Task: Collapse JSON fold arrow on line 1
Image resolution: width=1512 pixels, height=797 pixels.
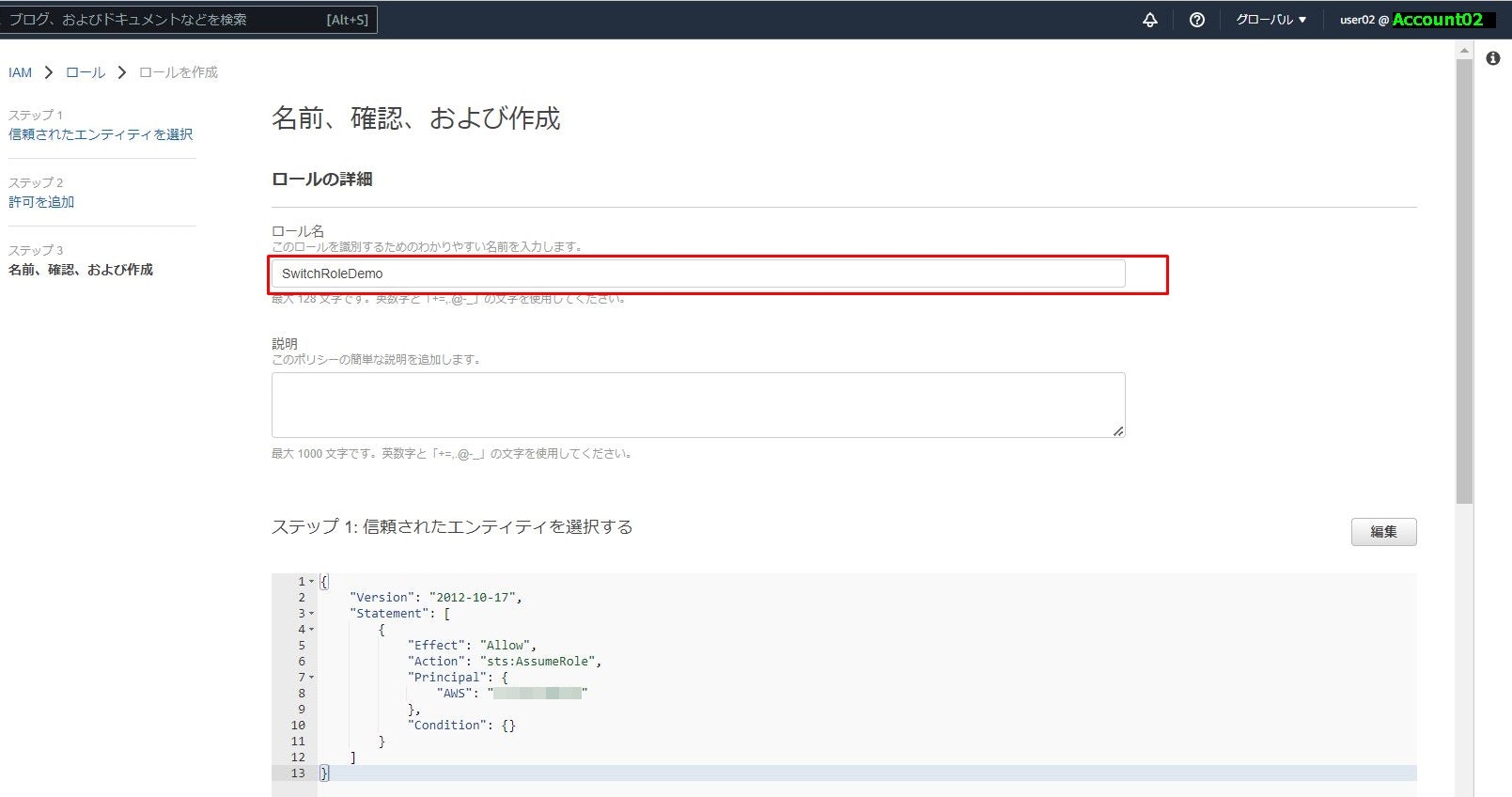Action: coord(312,582)
